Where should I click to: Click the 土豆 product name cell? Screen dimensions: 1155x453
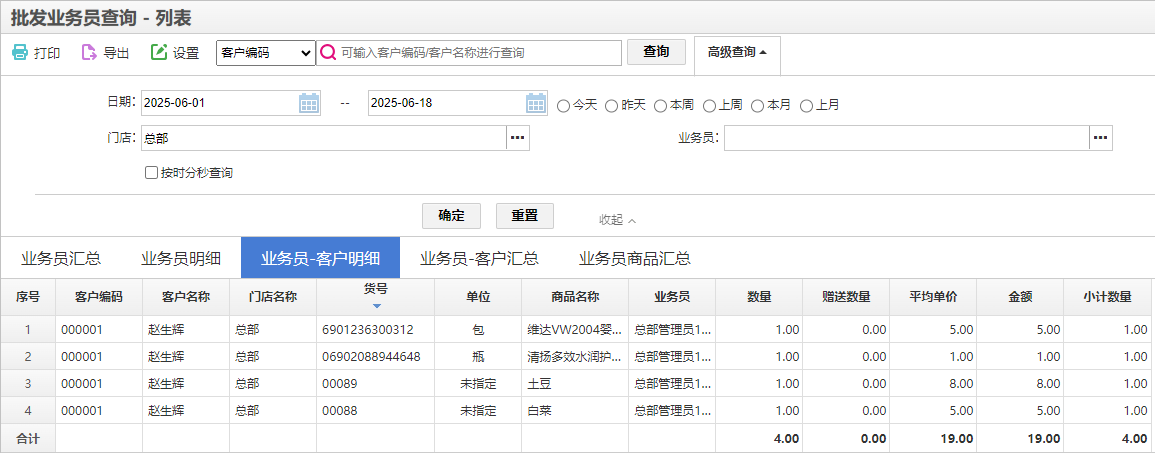[x=575, y=384]
